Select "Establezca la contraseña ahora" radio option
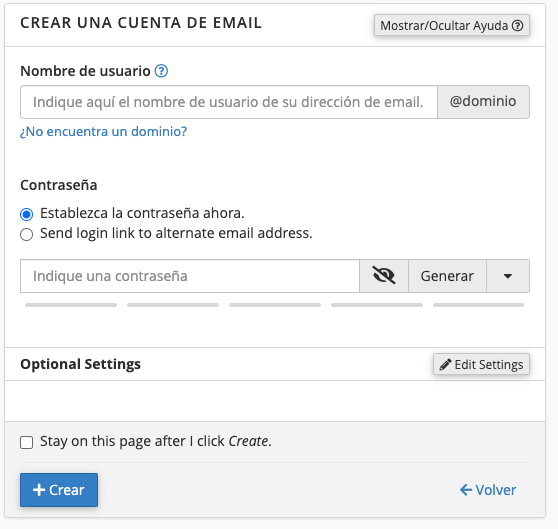Screen dimensions: 558x529 tap(27, 214)
